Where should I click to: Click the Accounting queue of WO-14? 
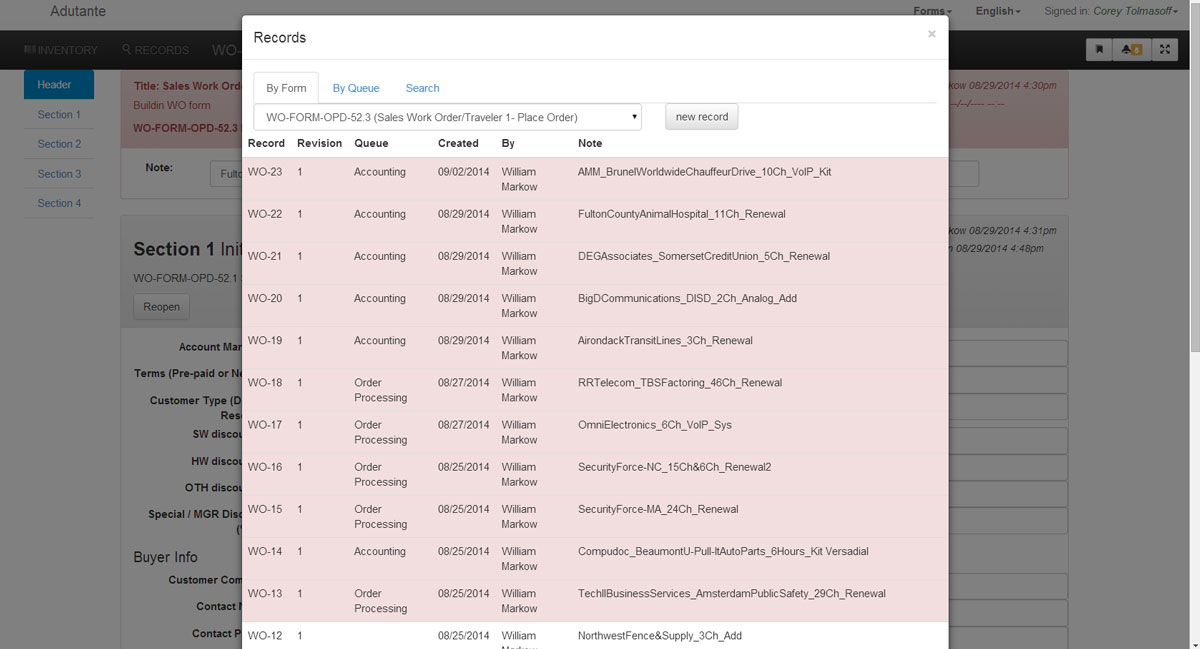pos(380,551)
